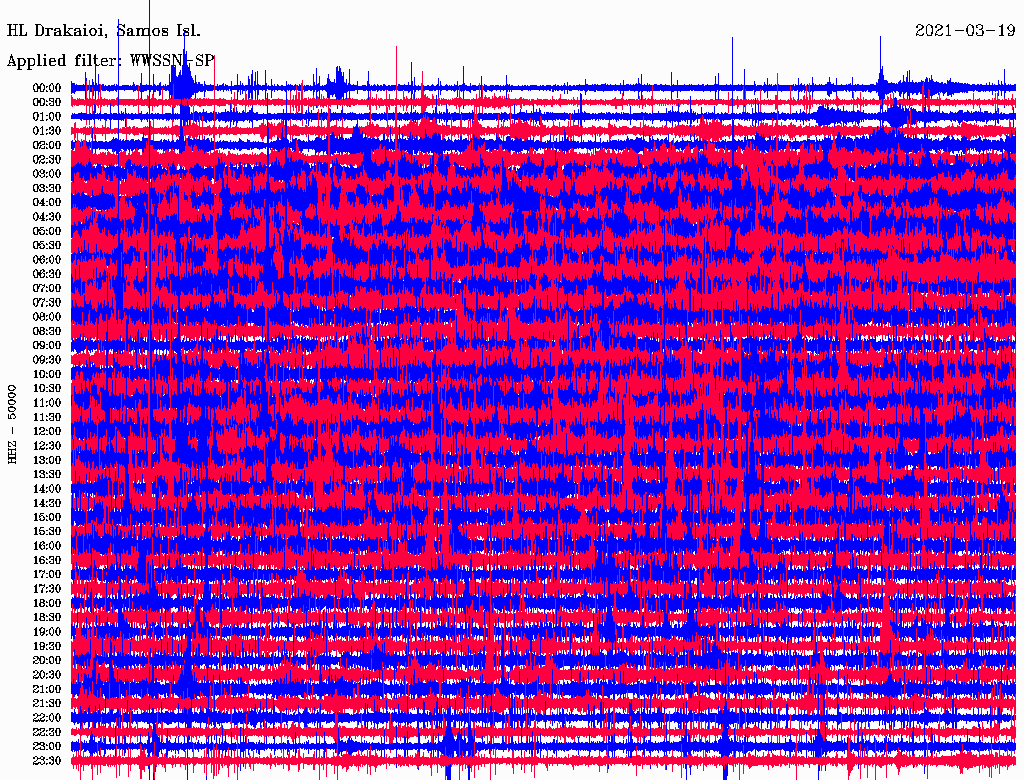The width and height of the screenshot is (1024, 780).
Task: Select the 06:00 time label
Action: pyautogui.click(x=47, y=259)
